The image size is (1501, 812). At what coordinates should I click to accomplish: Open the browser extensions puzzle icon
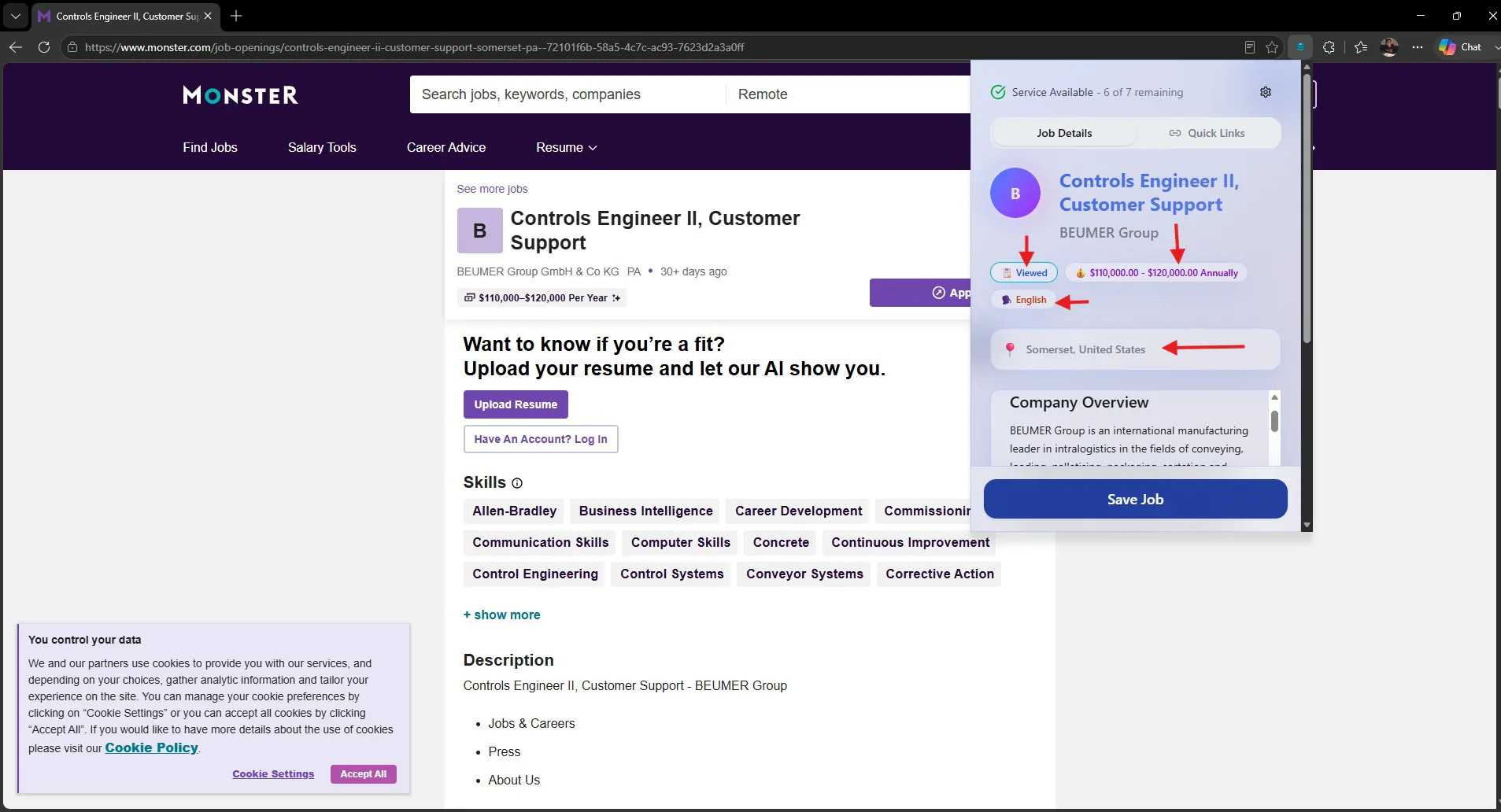point(1329,47)
